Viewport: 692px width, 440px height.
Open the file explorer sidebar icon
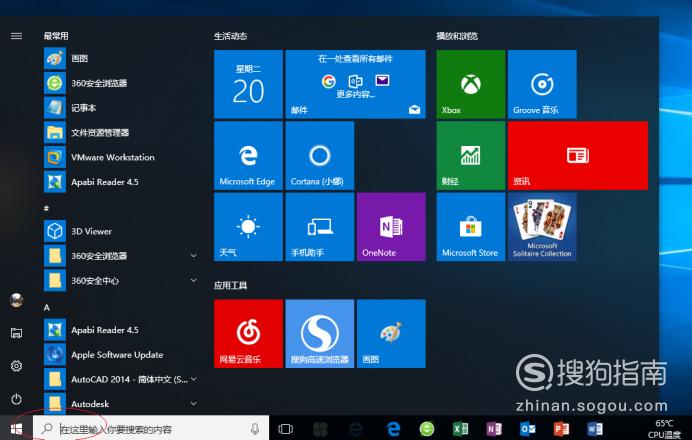point(16,333)
